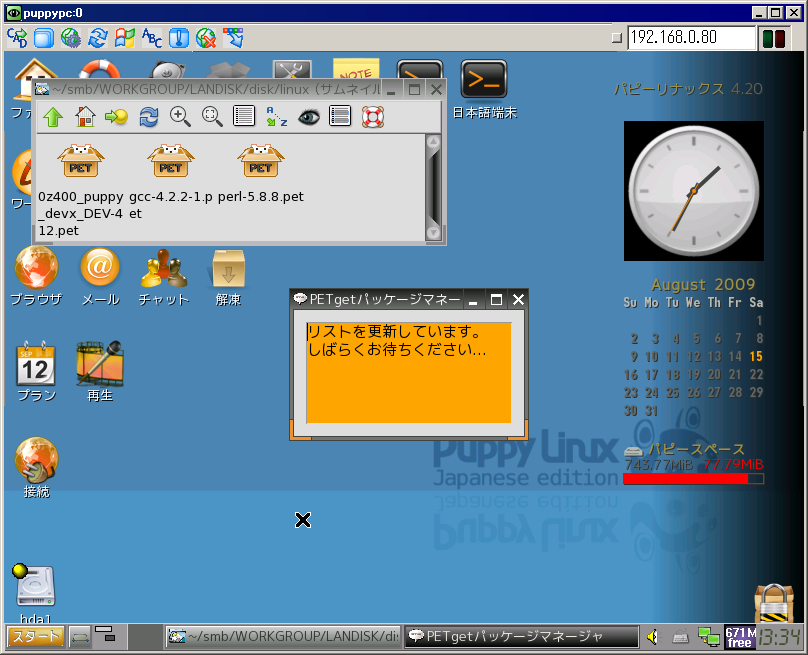The height and width of the screenshot is (655, 808).
Task: Click the リストを更新しています message text
Action: (x=394, y=331)
